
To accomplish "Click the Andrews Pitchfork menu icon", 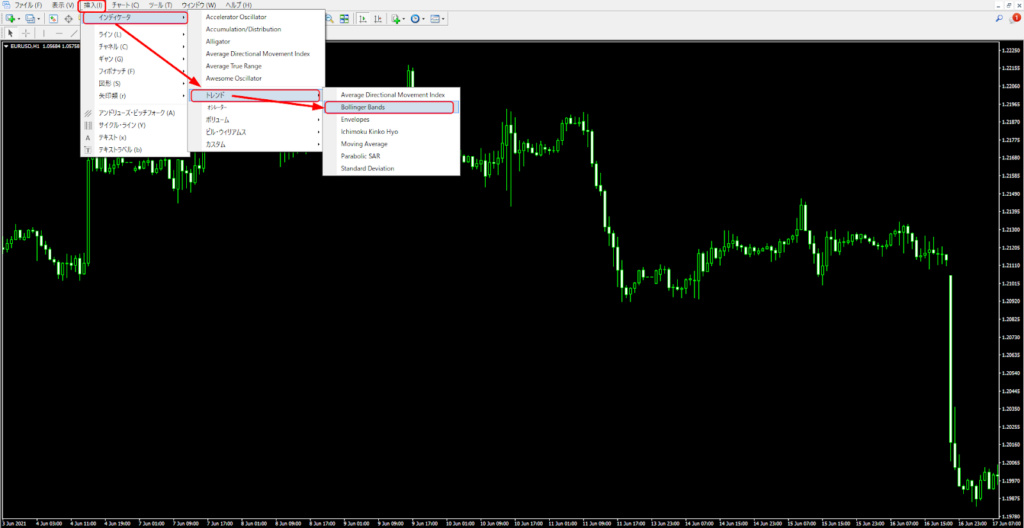I will [88, 113].
